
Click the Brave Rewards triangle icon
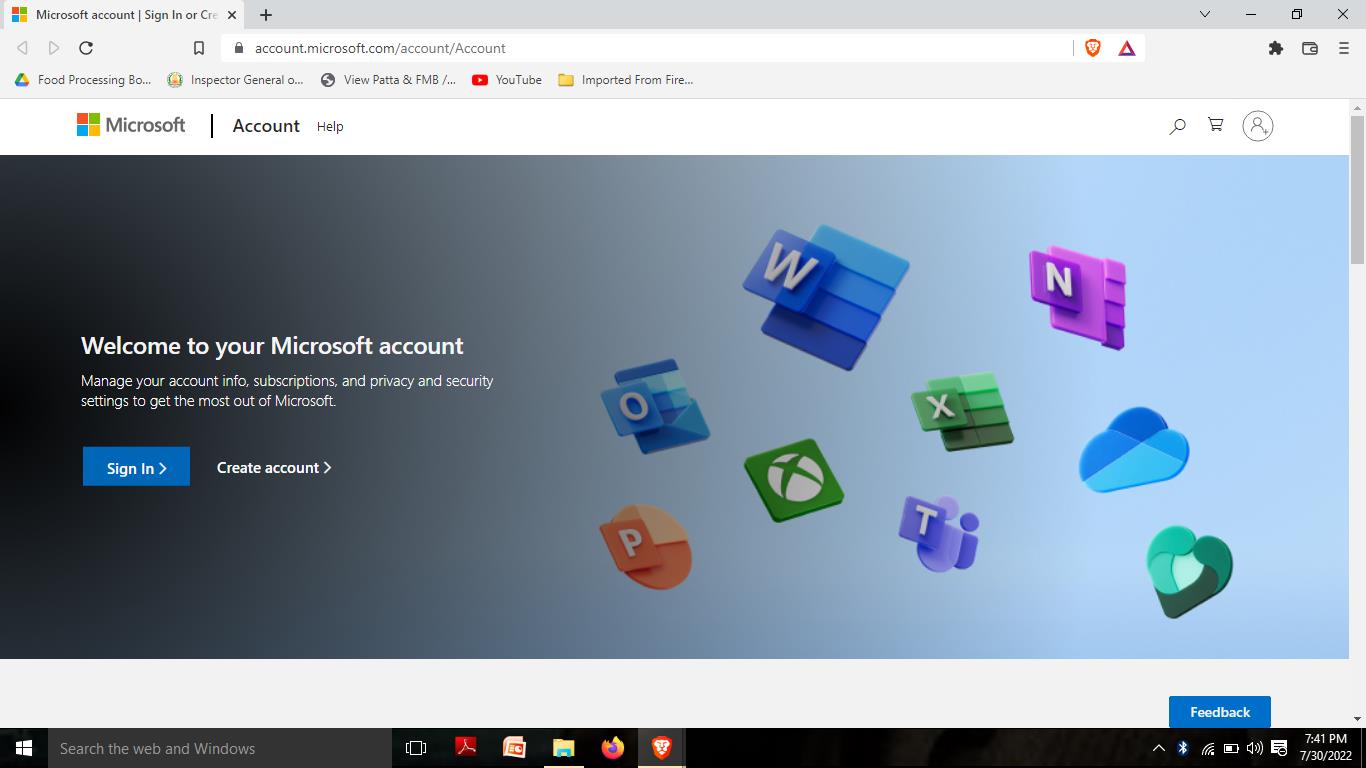1127,48
